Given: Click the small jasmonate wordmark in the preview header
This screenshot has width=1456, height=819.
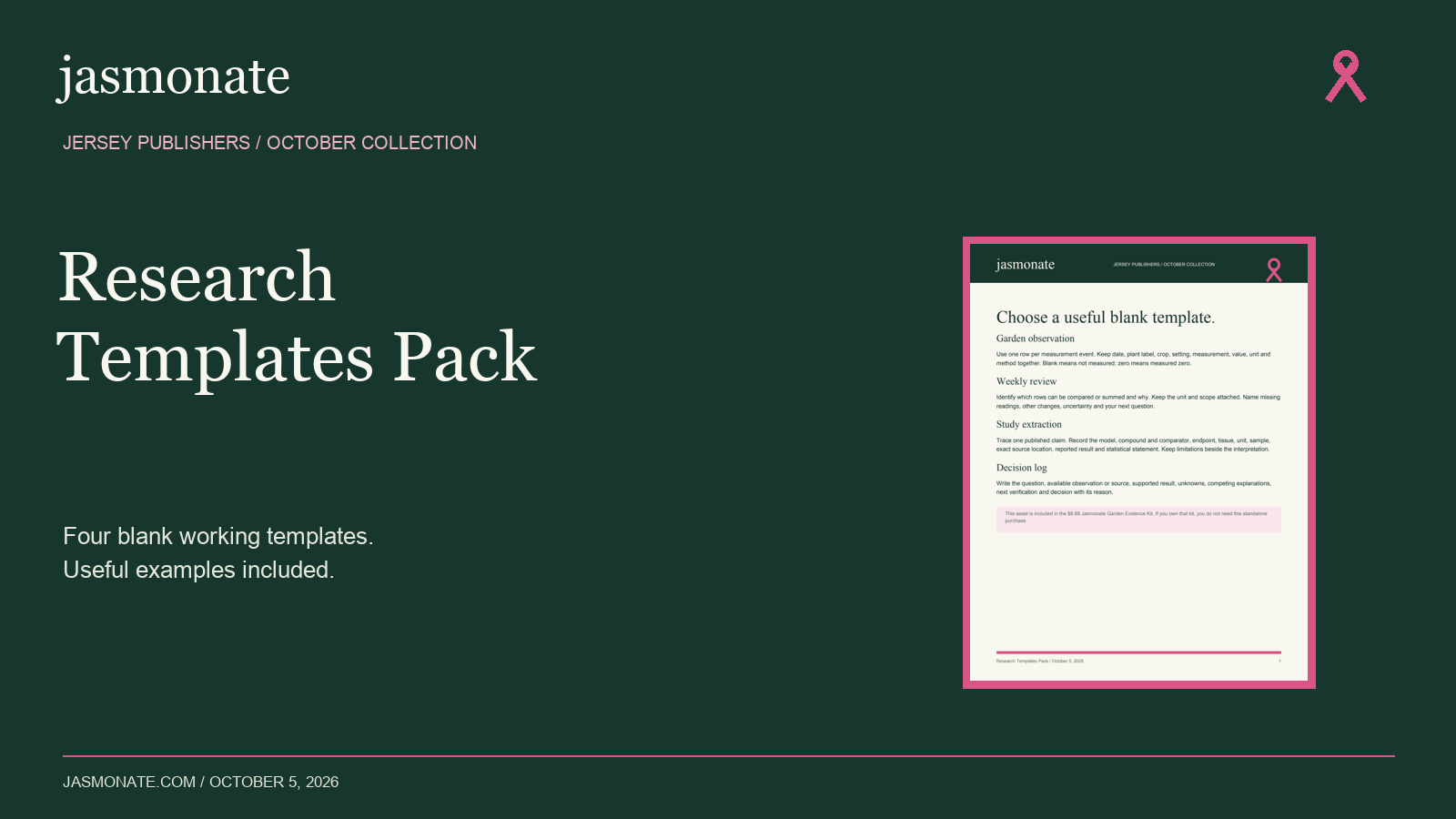Looking at the screenshot, I should pyautogui.click(x=1026, y=265).
